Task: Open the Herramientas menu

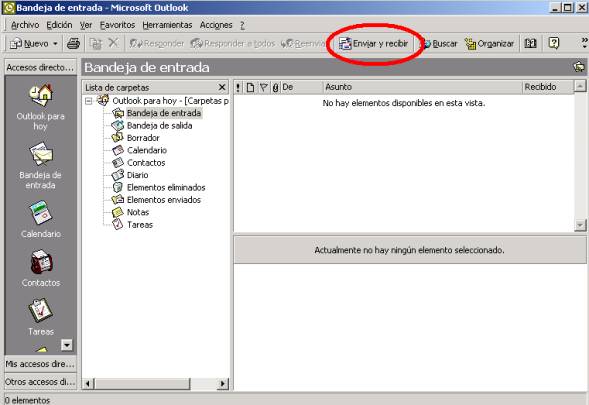Action: click(x=167, y=25)
